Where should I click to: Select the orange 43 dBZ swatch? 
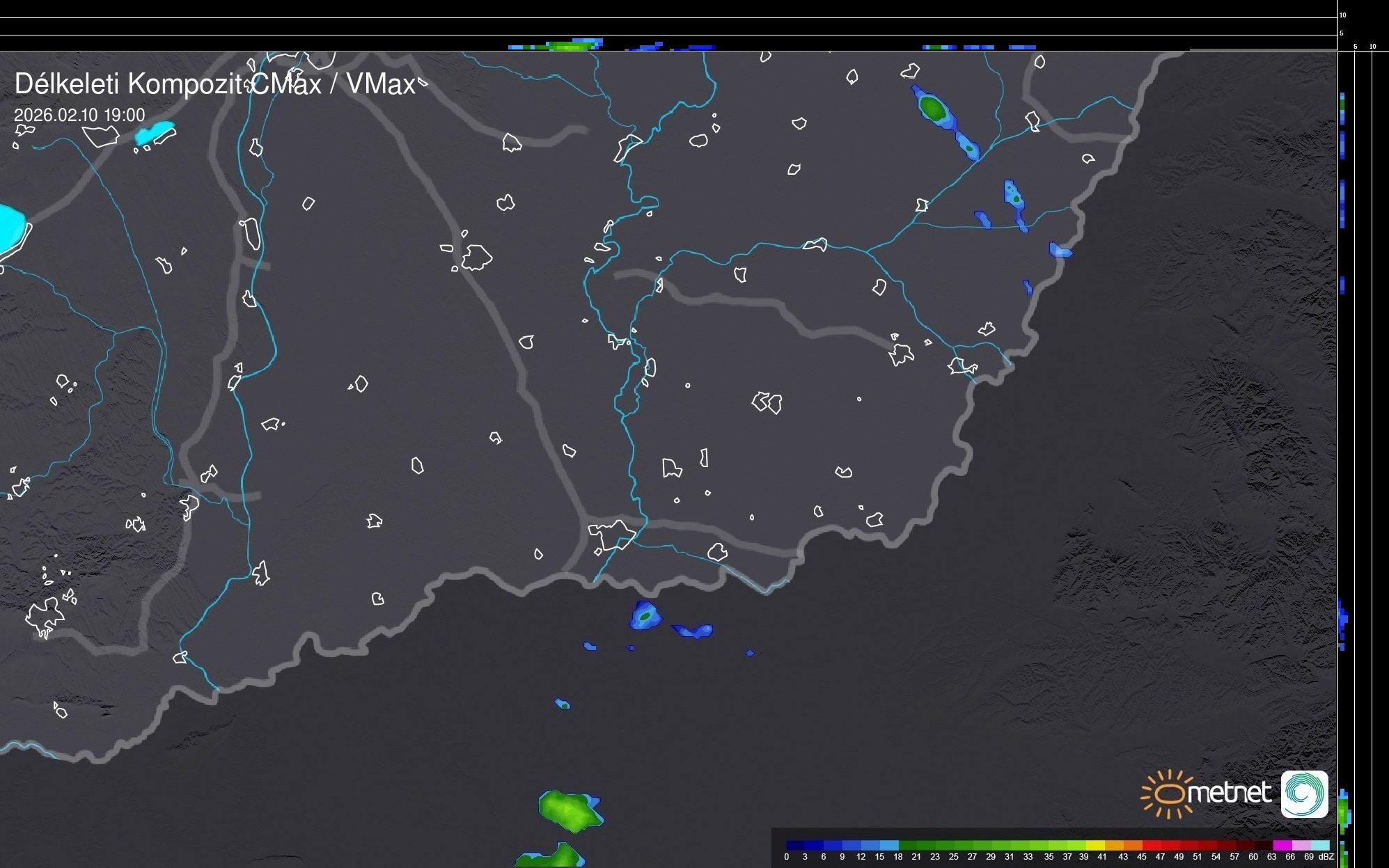click(1132, 846)
